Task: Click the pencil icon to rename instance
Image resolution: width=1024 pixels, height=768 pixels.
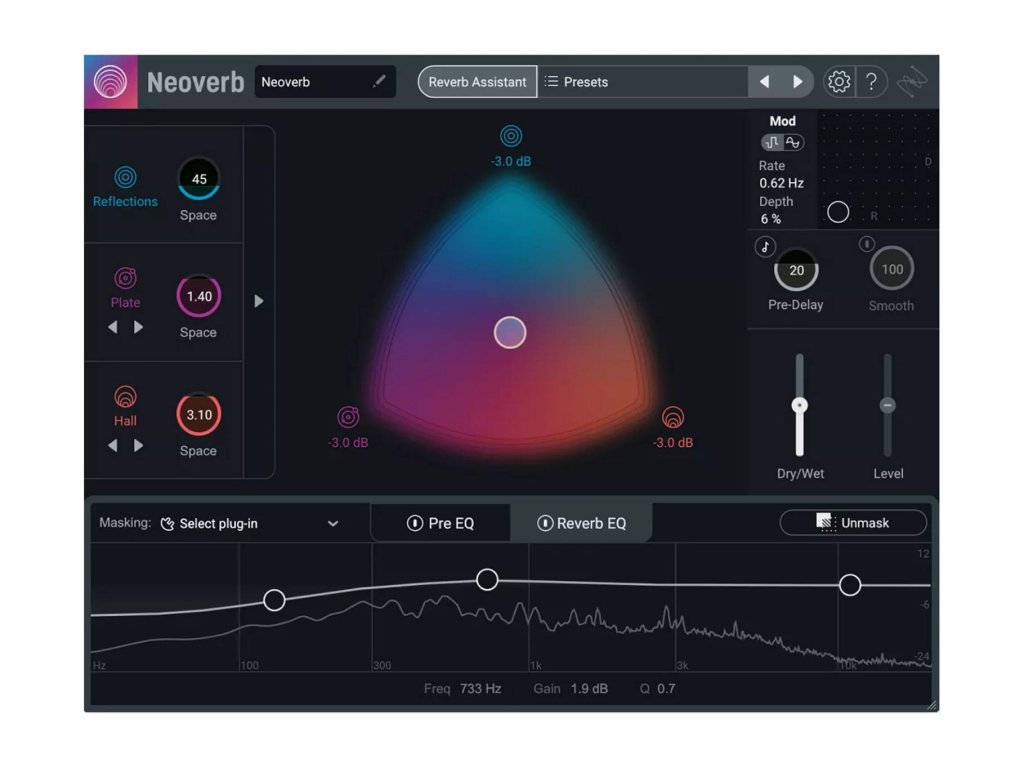Action: coord(379,82)
